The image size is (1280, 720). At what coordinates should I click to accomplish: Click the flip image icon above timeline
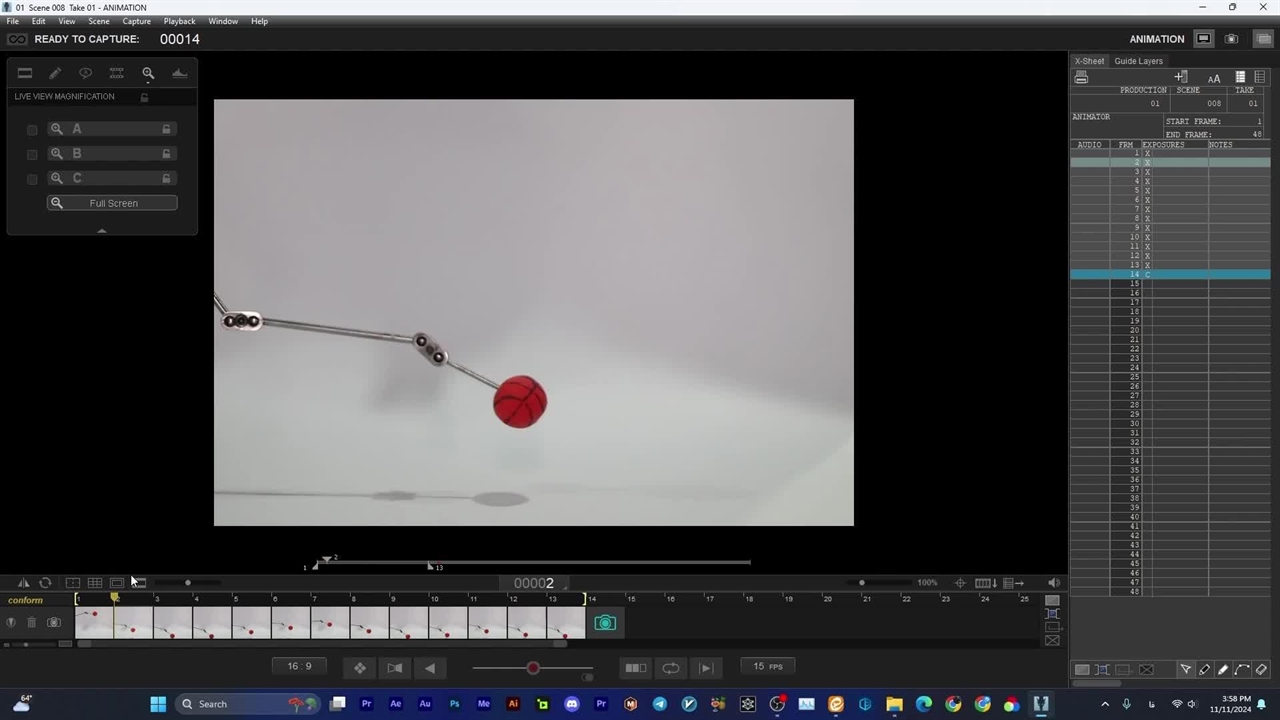(x=24, y=583)
